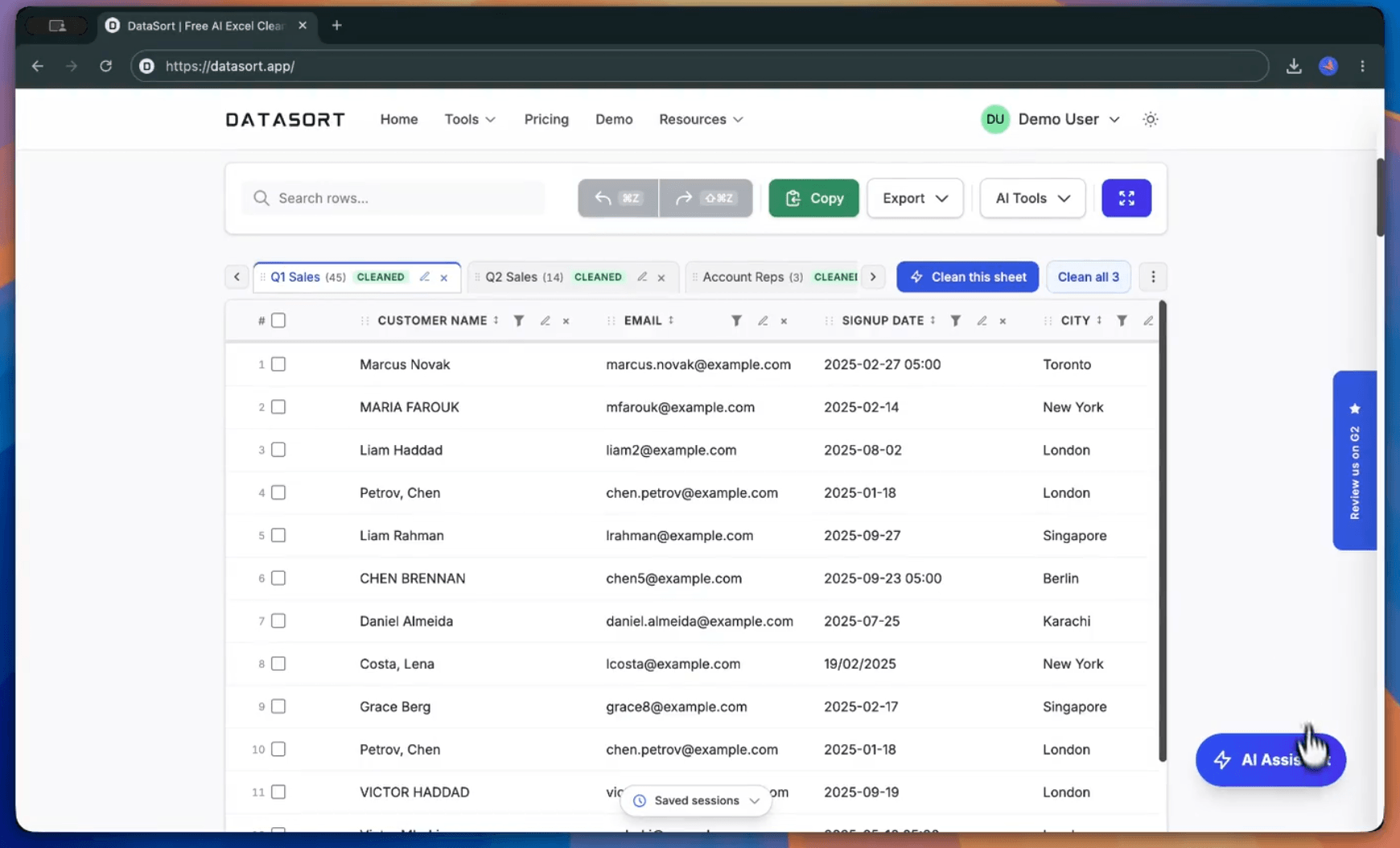Check the MARIA FAROUK row checkbox
Image resolution: width=1400 pixels, height=848 pixels.
point(278,407)
